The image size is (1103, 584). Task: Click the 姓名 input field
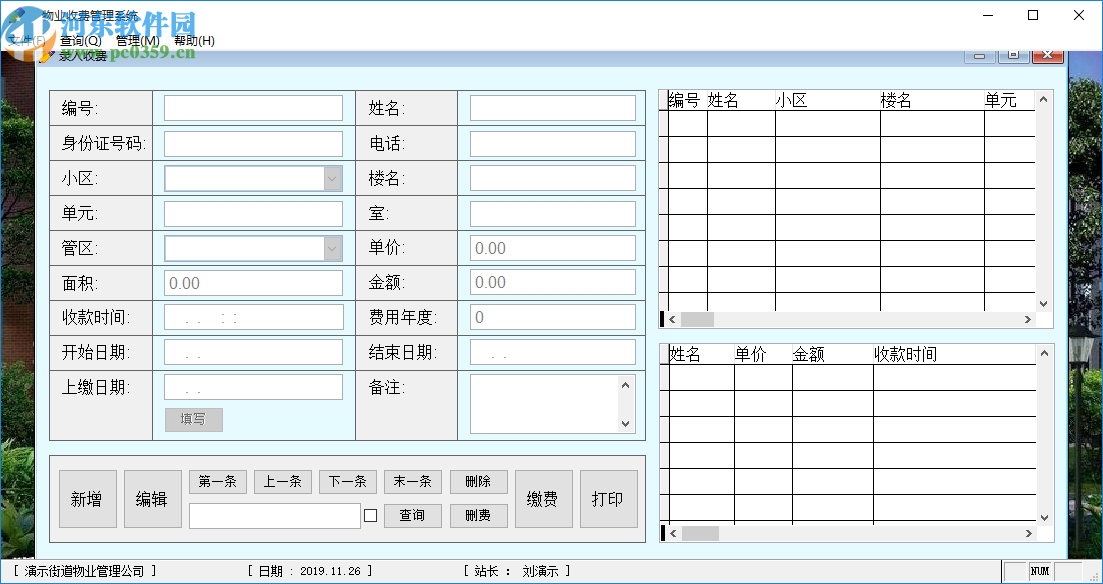click(553, 108)
